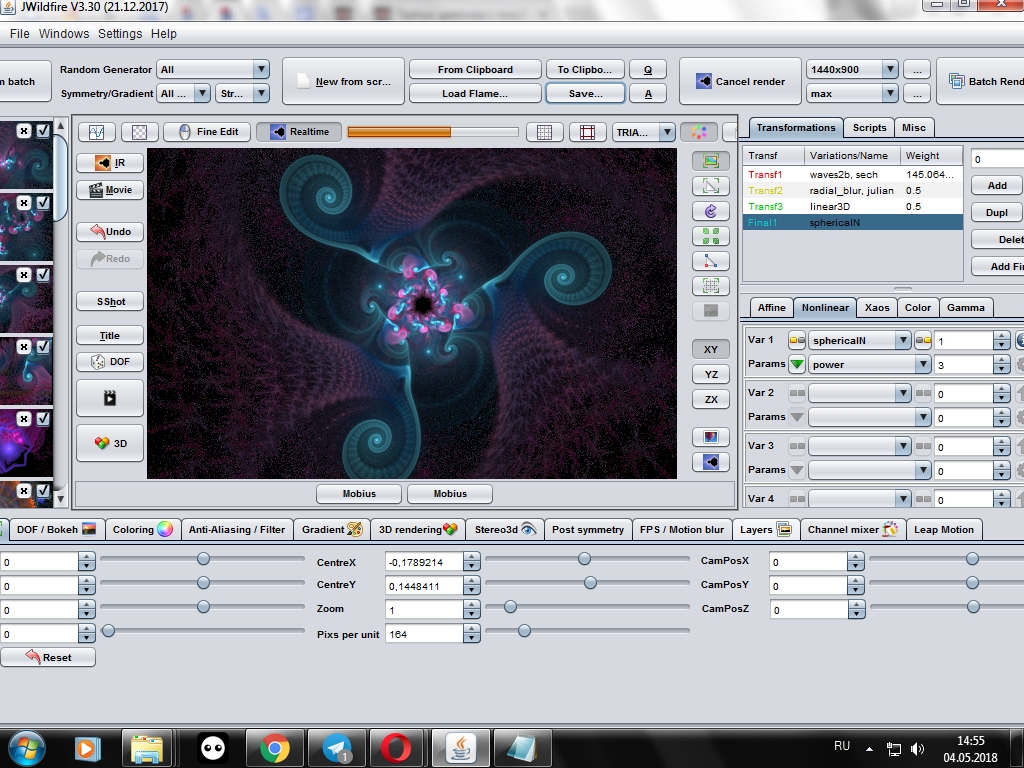1024x768 pixels.
Task: Switch the editing plane to ZX
Action: tap(711, 399)
